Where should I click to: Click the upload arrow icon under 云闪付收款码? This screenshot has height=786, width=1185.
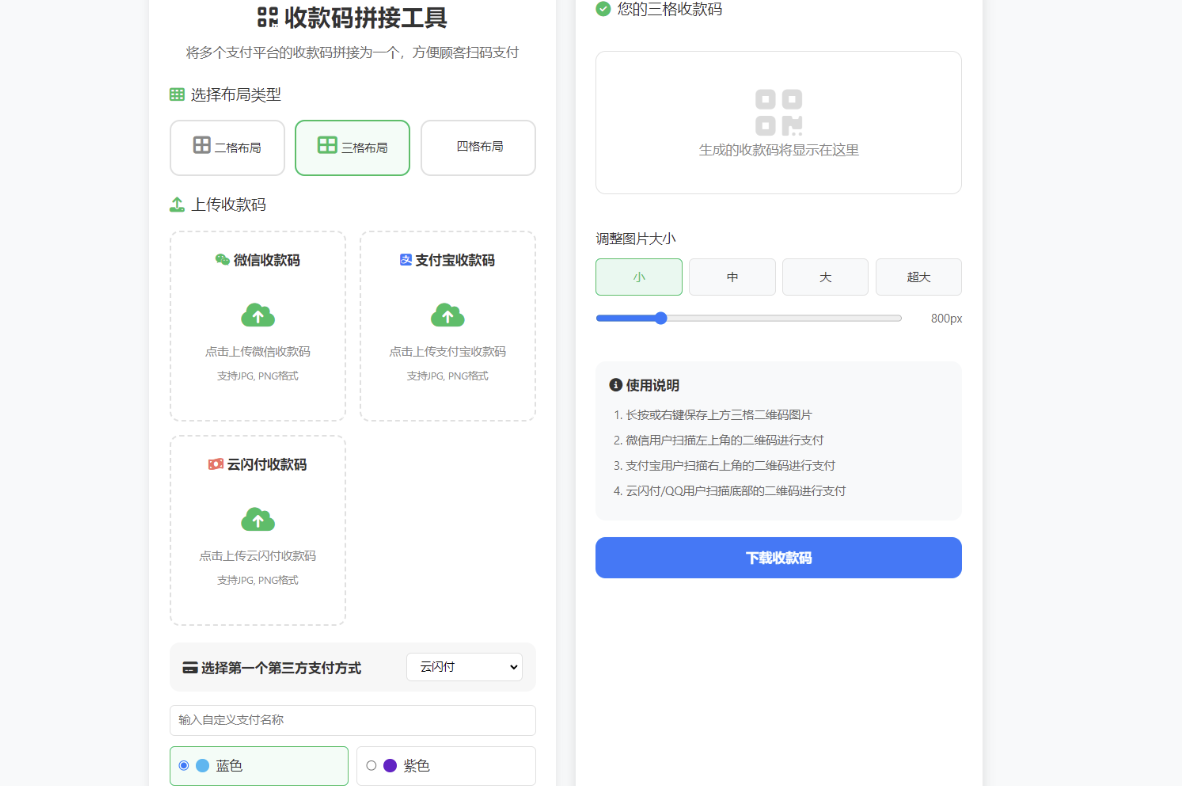click(x=257, y=519)
